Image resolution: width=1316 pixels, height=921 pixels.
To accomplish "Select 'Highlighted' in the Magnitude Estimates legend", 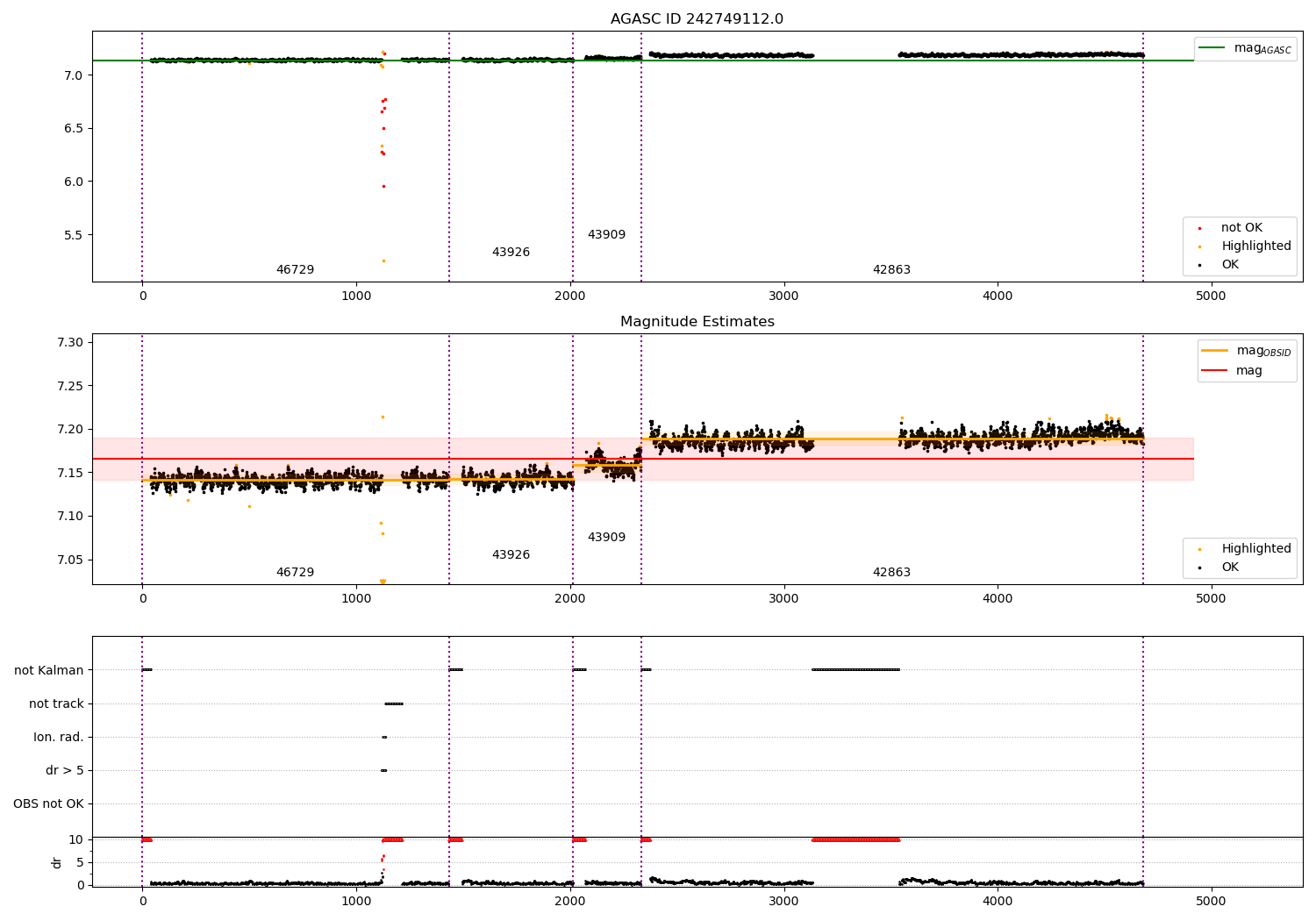I will click(1256, 549).
